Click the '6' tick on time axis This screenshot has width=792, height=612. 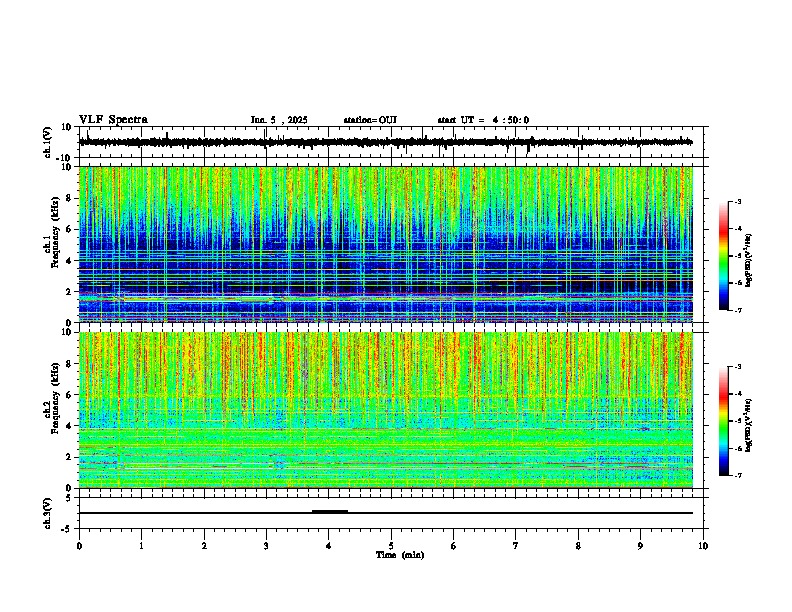pyautogui.click(x=454, y=546)
